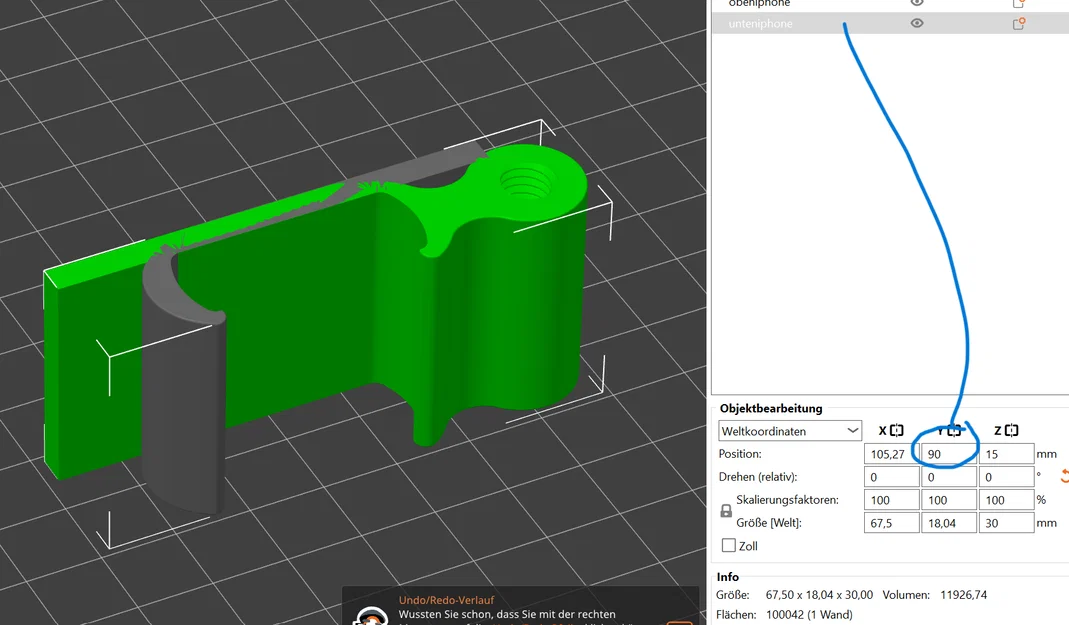Viewport: 1069px width, 625px height.
Task: Click the Info size value 67,50 x 18,04 x 30,00
Action: tap(819, 595)
